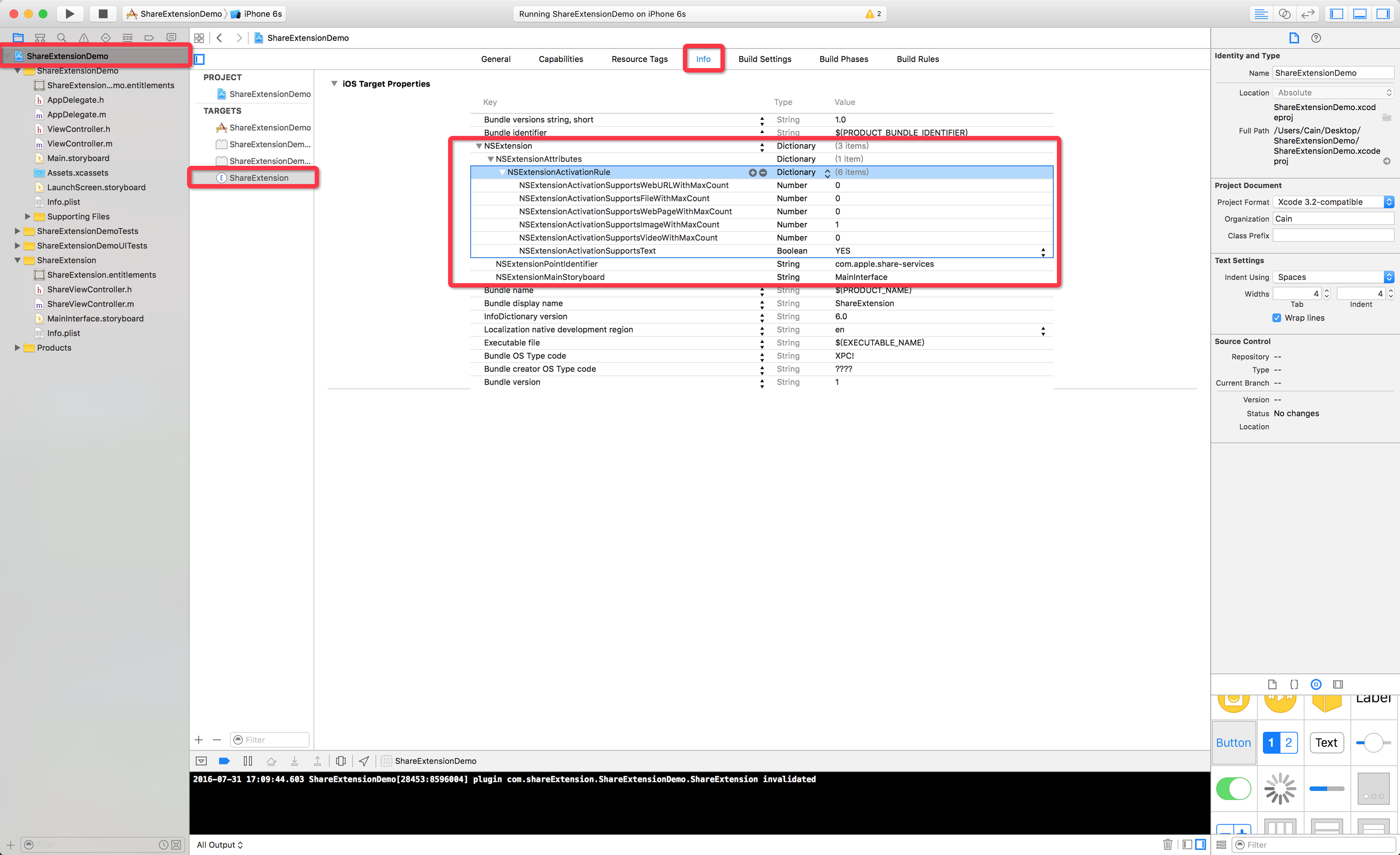Viewport: 1400px width, 855px height.
Task: Open the Project Format dropdown
Action: coord(1332,202)
